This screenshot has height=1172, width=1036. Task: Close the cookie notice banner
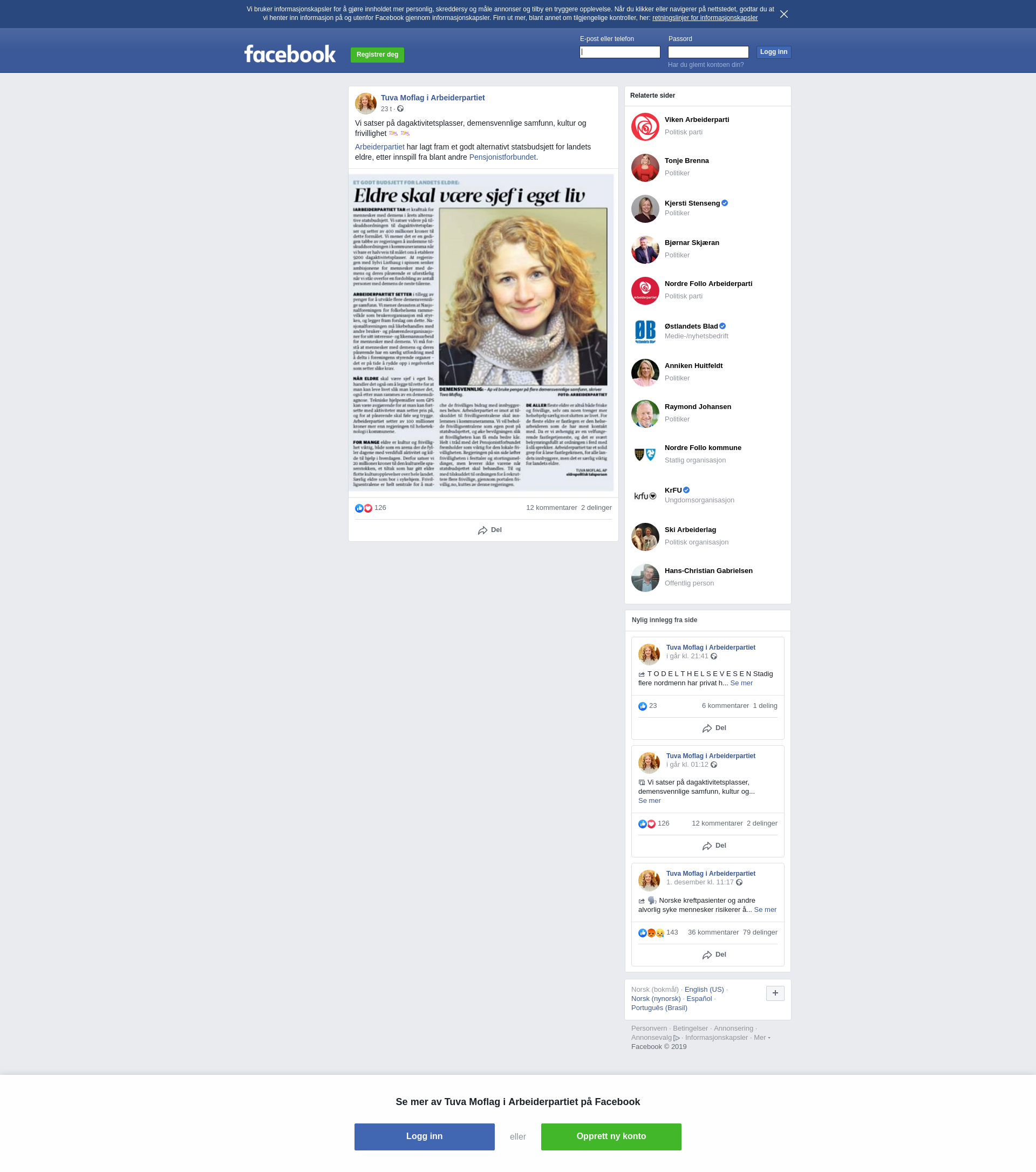click(783, 14)
